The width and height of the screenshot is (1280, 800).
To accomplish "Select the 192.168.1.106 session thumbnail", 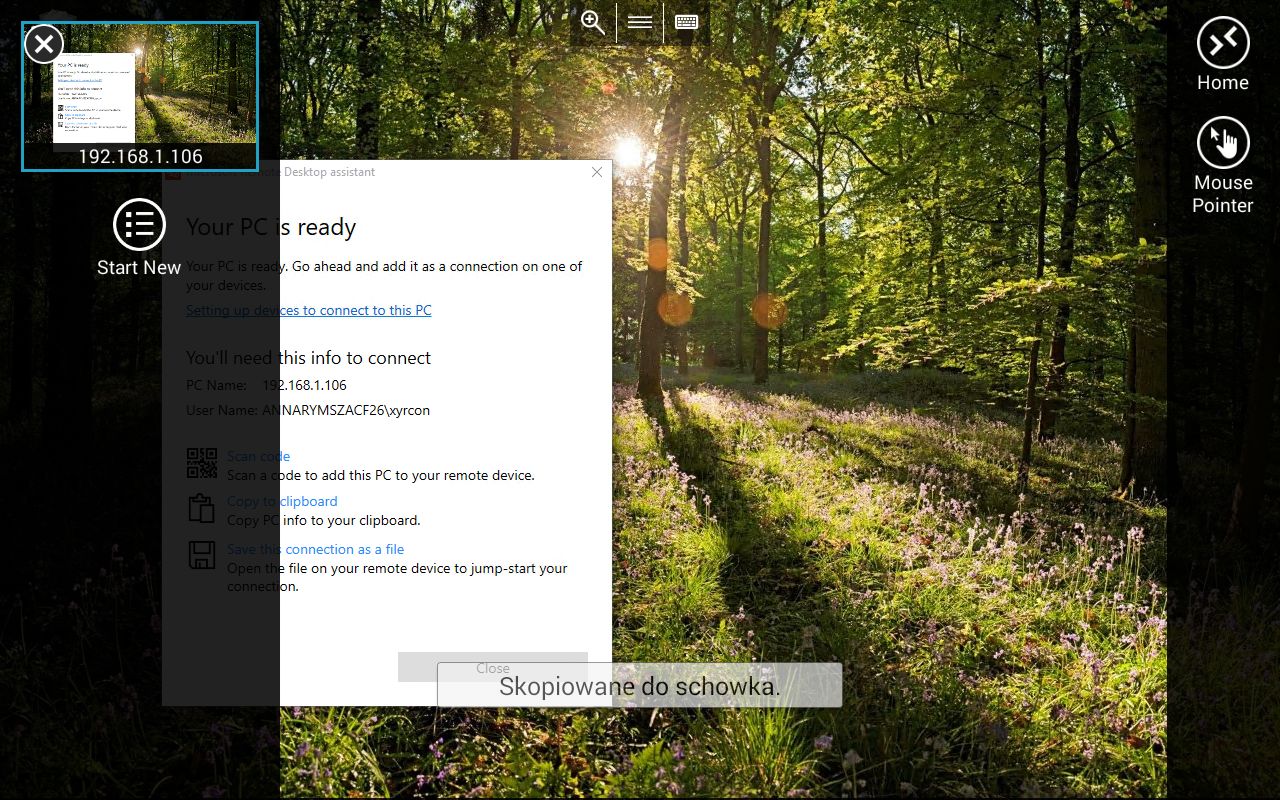I will tap(140, 97).
